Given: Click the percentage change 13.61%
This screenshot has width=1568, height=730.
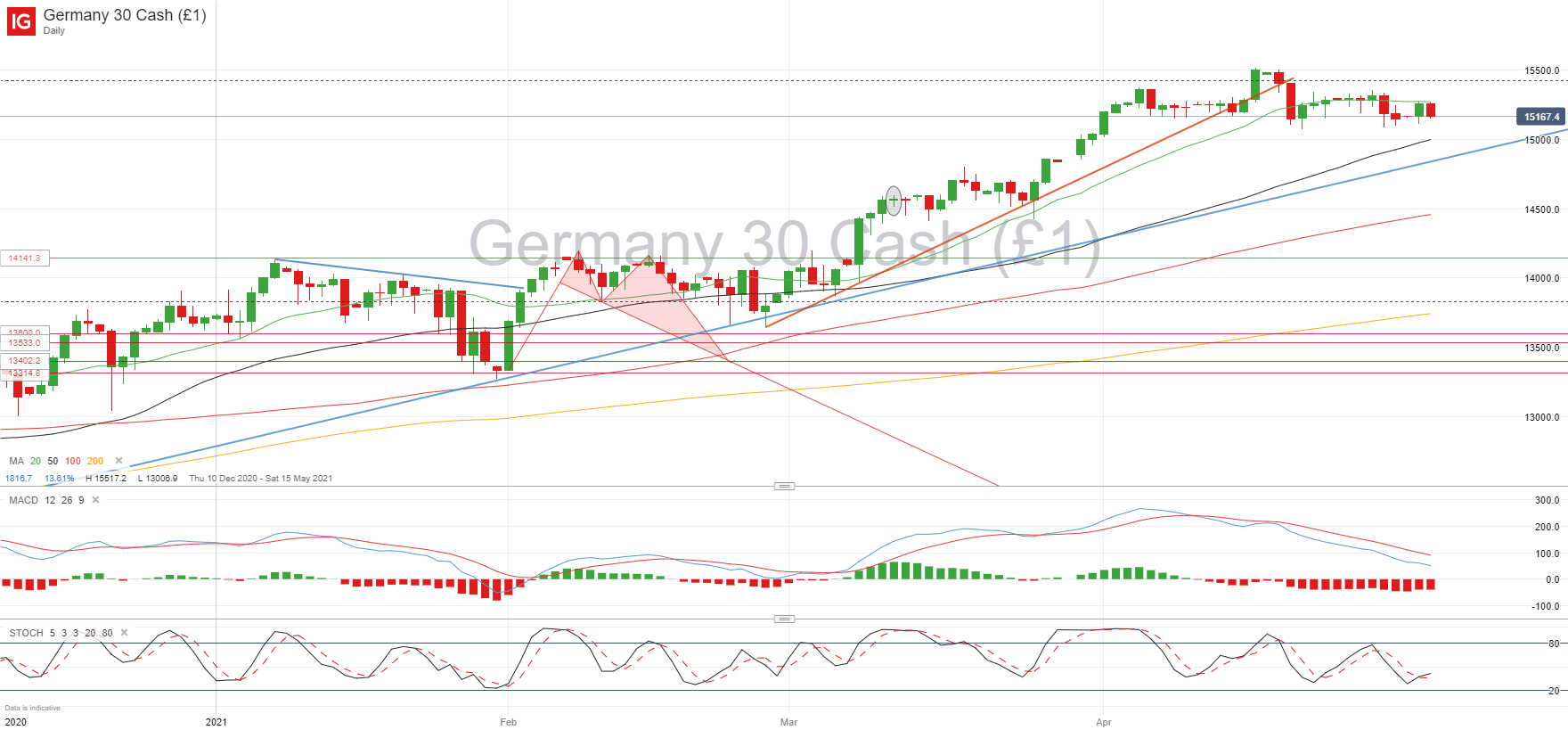Looking at the screenshot, I should tap(60, 479).
